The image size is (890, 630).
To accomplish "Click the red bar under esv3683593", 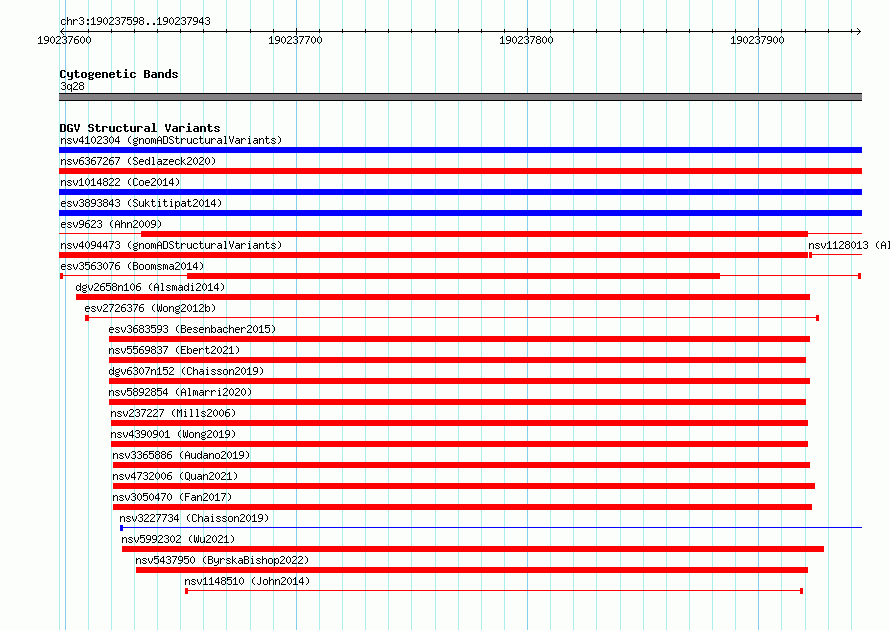I will [459, 339].
